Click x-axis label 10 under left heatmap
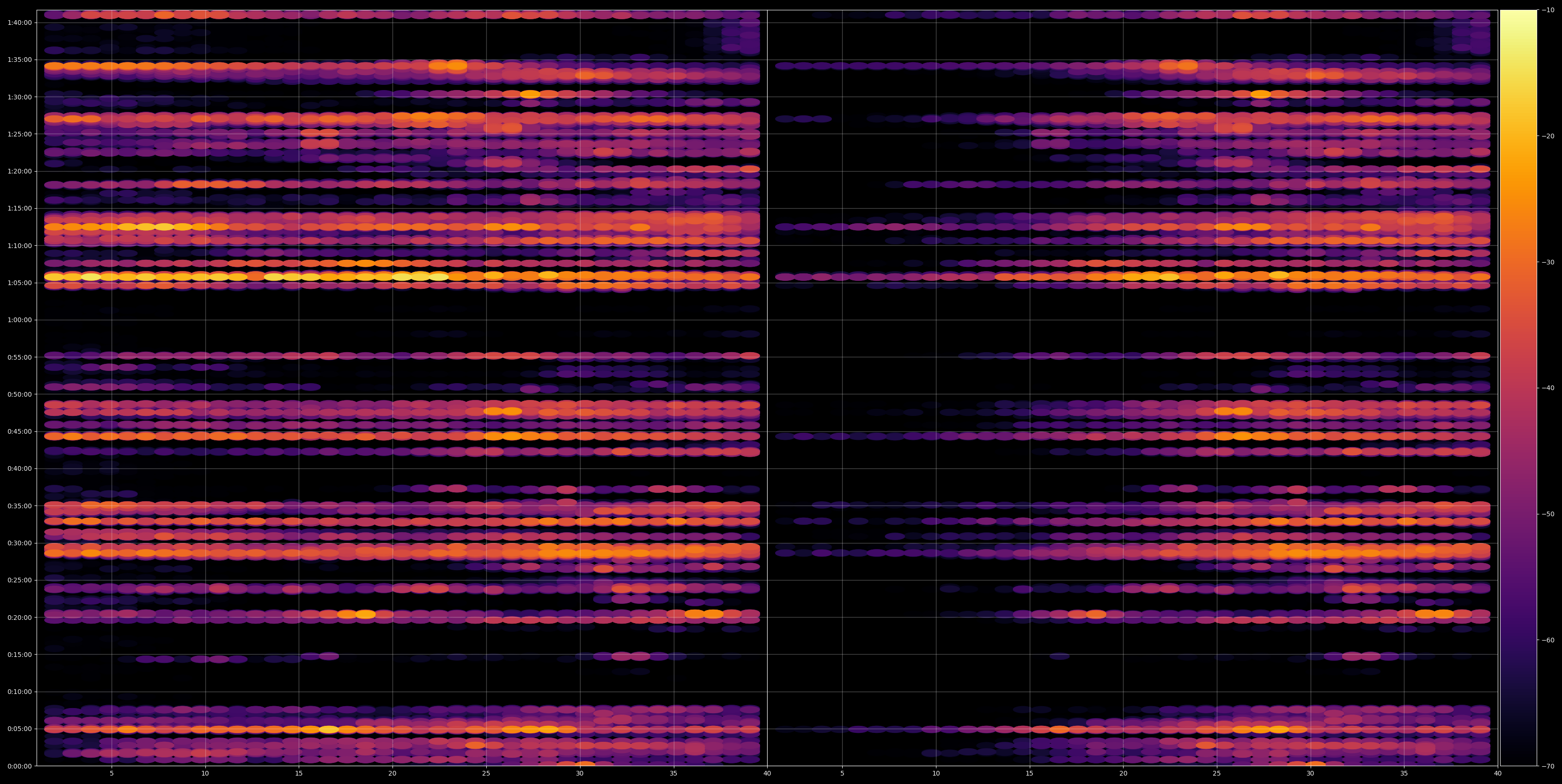1562x784 pixels. pyautogui.click(x=205, y=774)
